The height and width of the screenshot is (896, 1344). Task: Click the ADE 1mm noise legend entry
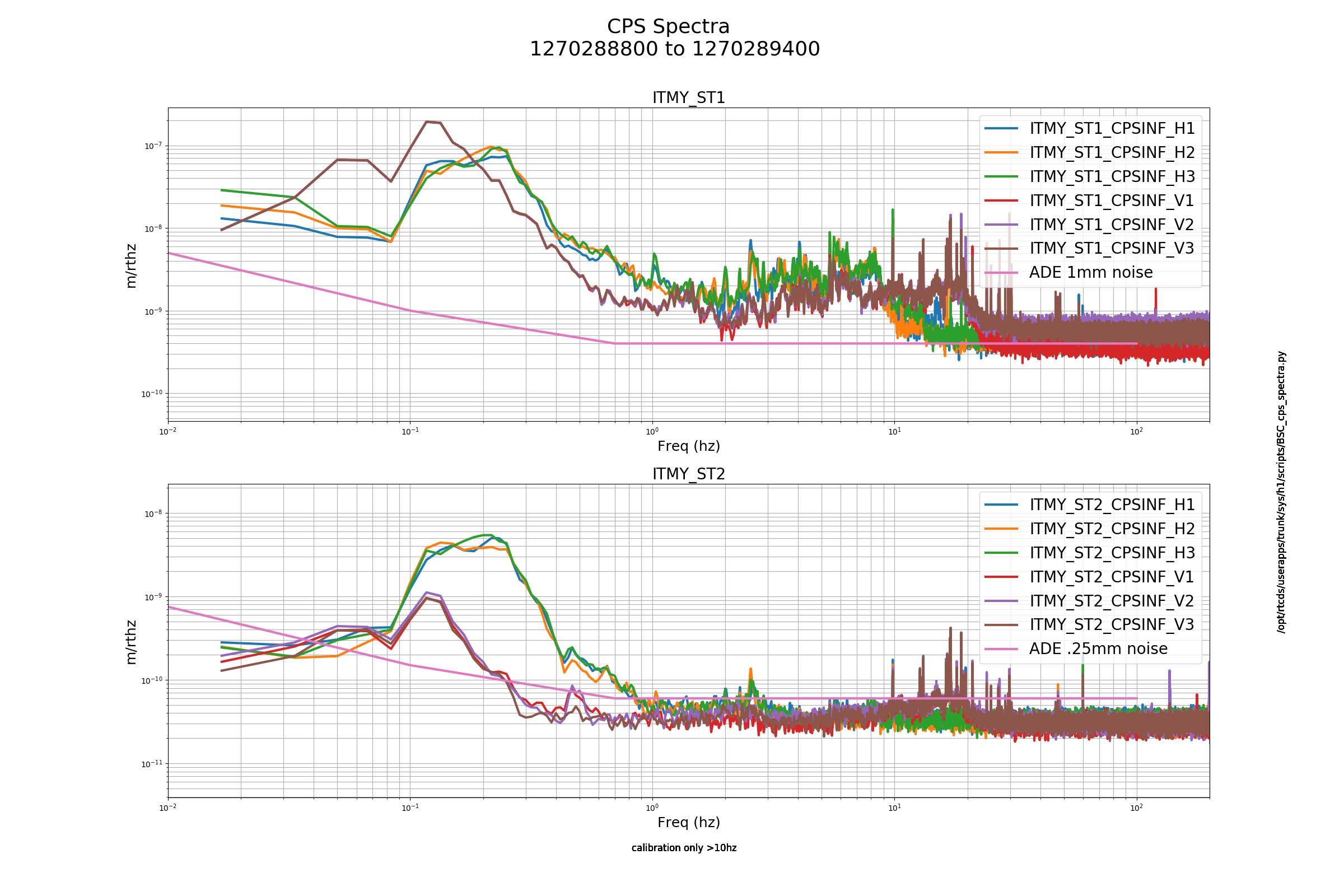click(x=1068, y=272)
